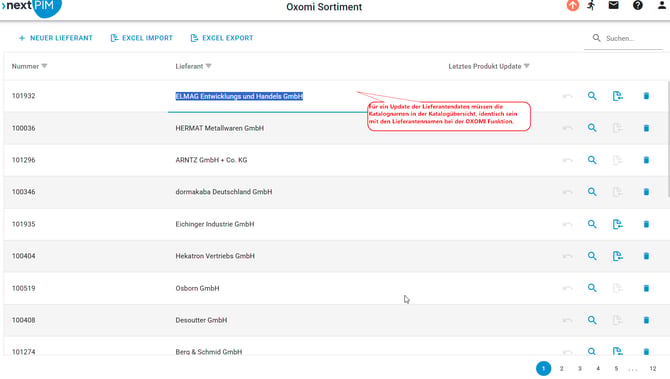Open the mail envelope icon
Screen dimensions: 670x379
(x=614, y=5)
